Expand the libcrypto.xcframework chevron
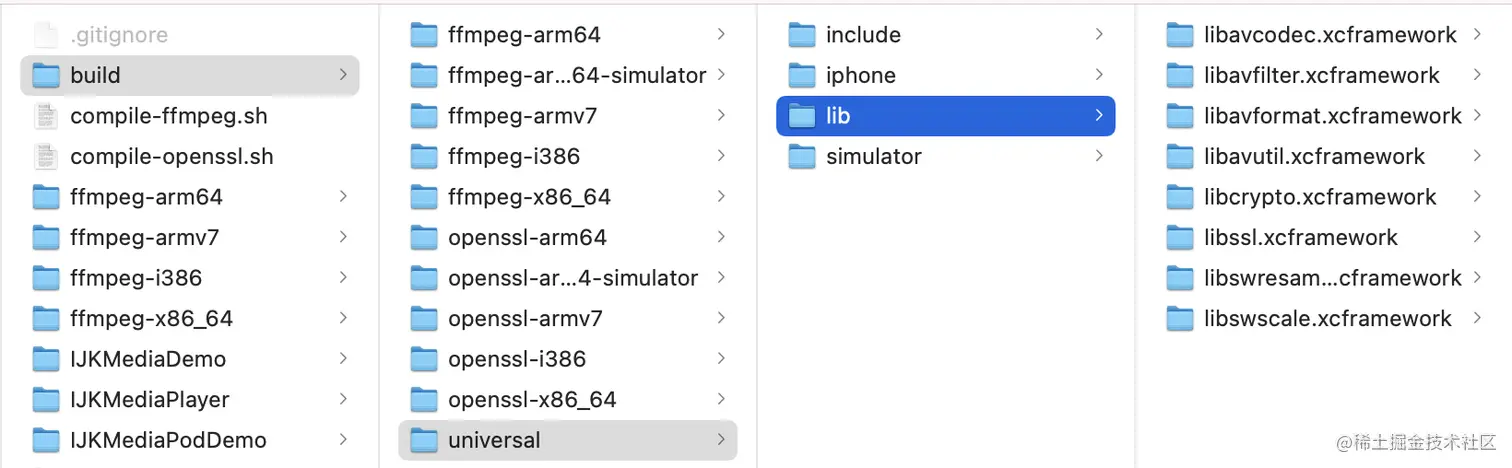The width and height of the screenshot is (1512, 468). tap(1477, 197)
